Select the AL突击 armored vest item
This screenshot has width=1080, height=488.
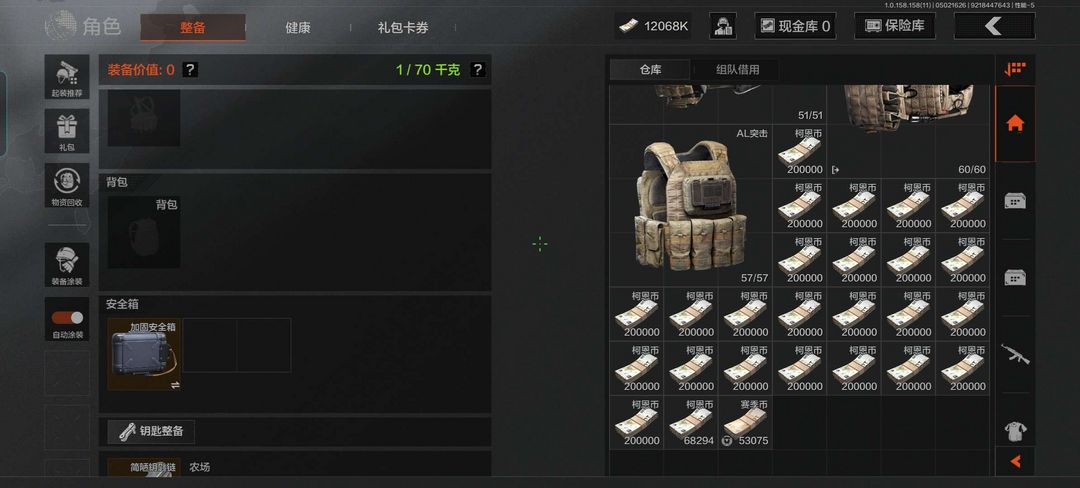click(690, 205)
